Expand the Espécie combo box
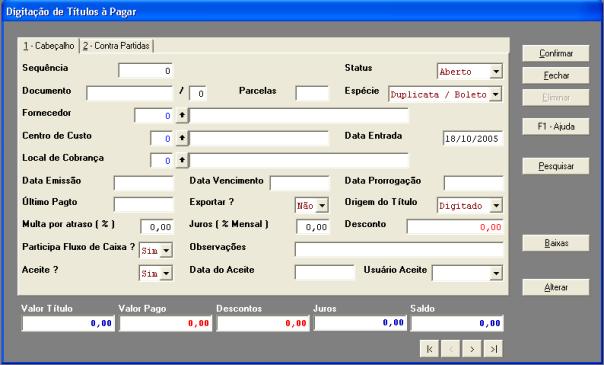Image resolution: width=604 pixels, height=365 pixels. coord(495,94)
